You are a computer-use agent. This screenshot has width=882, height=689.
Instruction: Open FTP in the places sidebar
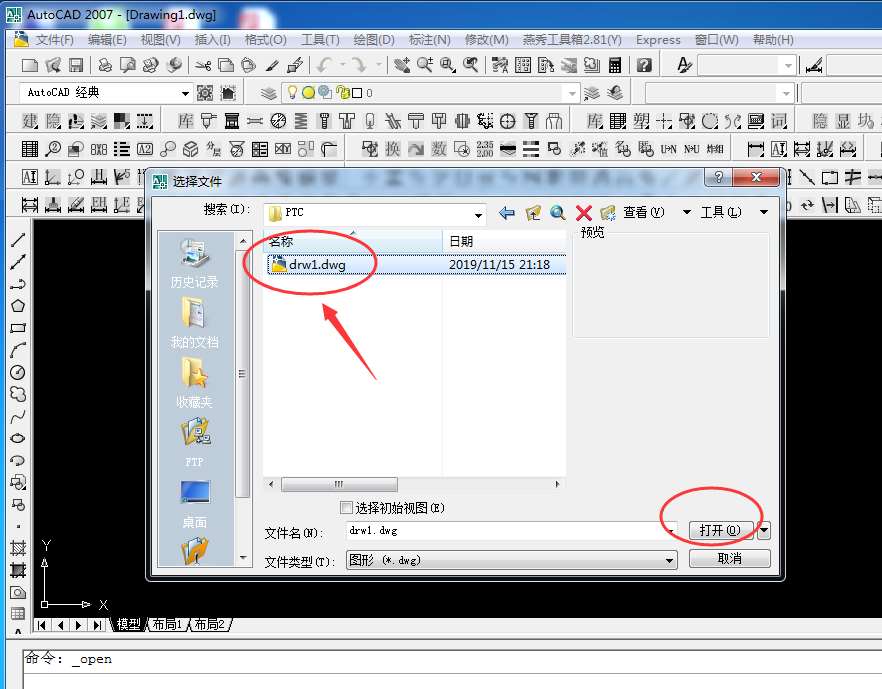tap(195, 443)
